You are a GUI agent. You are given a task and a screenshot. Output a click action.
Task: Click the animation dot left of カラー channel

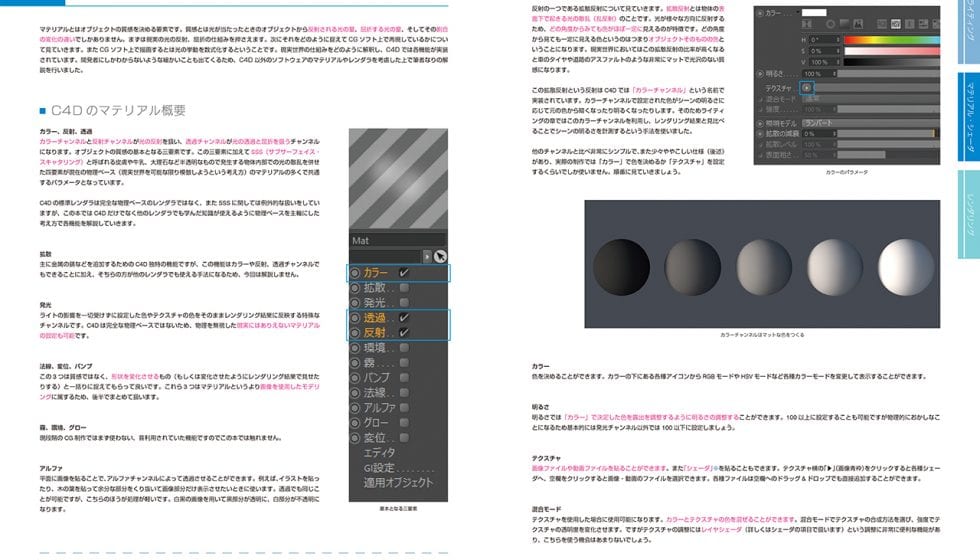tap(355, 273)
